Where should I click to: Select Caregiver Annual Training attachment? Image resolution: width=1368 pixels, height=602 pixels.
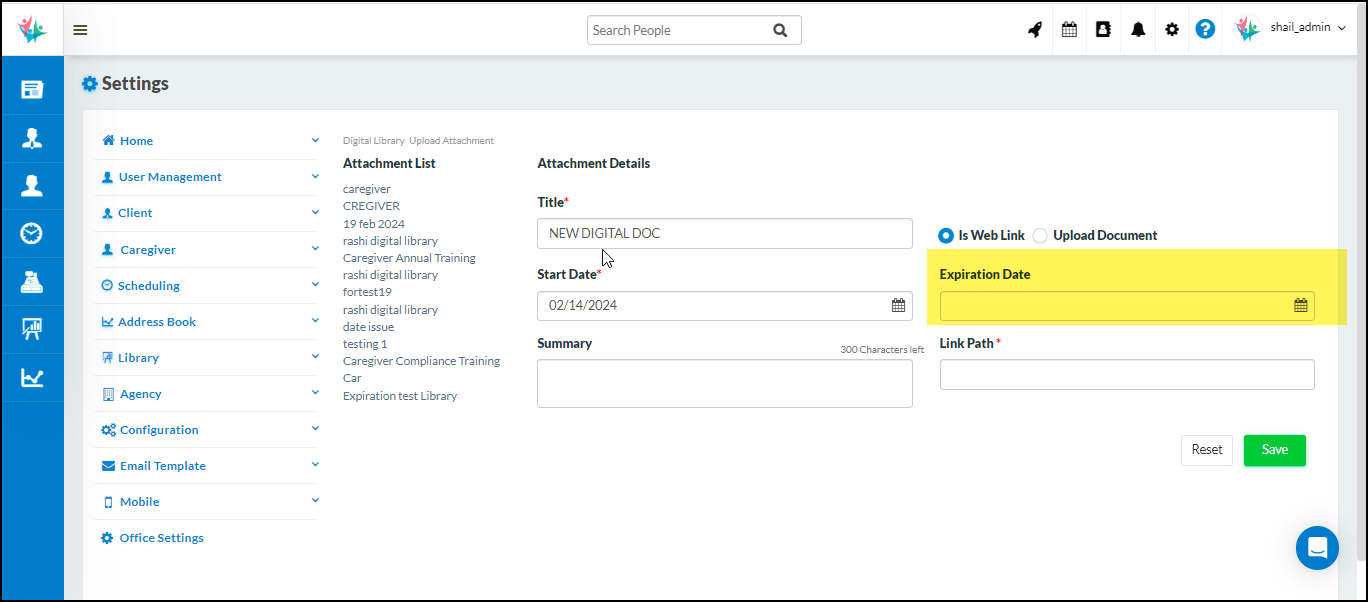pyautogui.click(x=409, y=258)
